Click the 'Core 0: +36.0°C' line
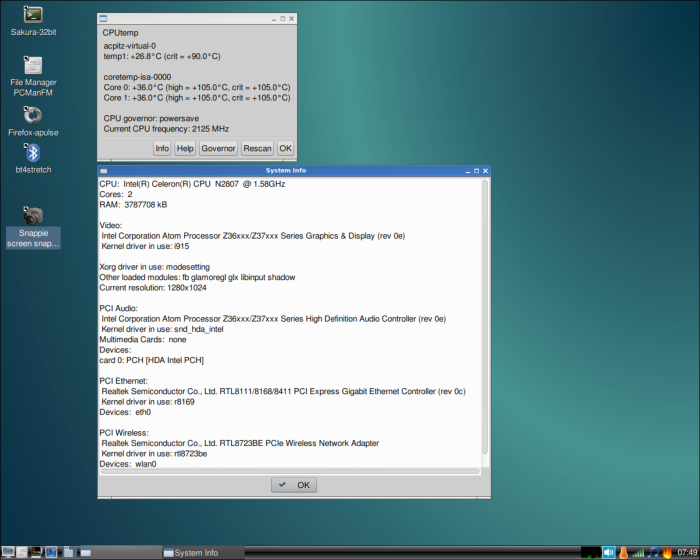The width and height of the screenshot is (700, 560). tap(197, 87)
